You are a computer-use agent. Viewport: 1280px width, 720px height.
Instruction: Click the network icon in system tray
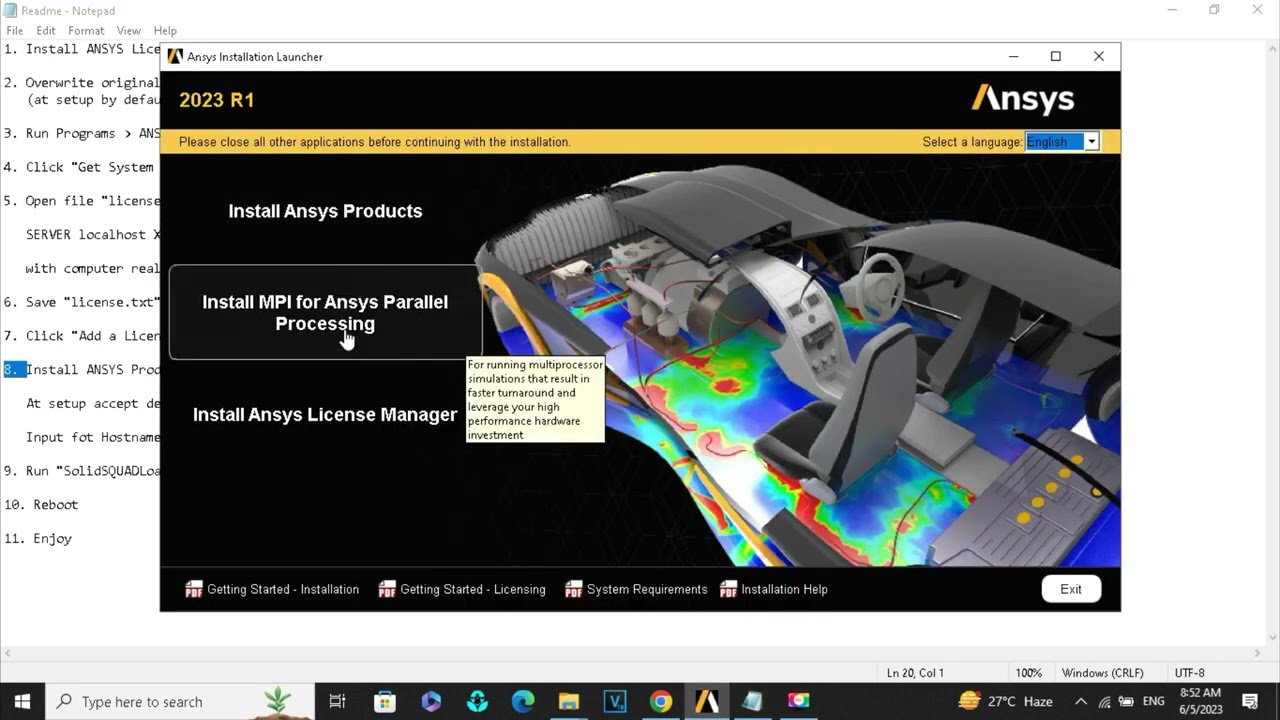tap(1105, 701)
